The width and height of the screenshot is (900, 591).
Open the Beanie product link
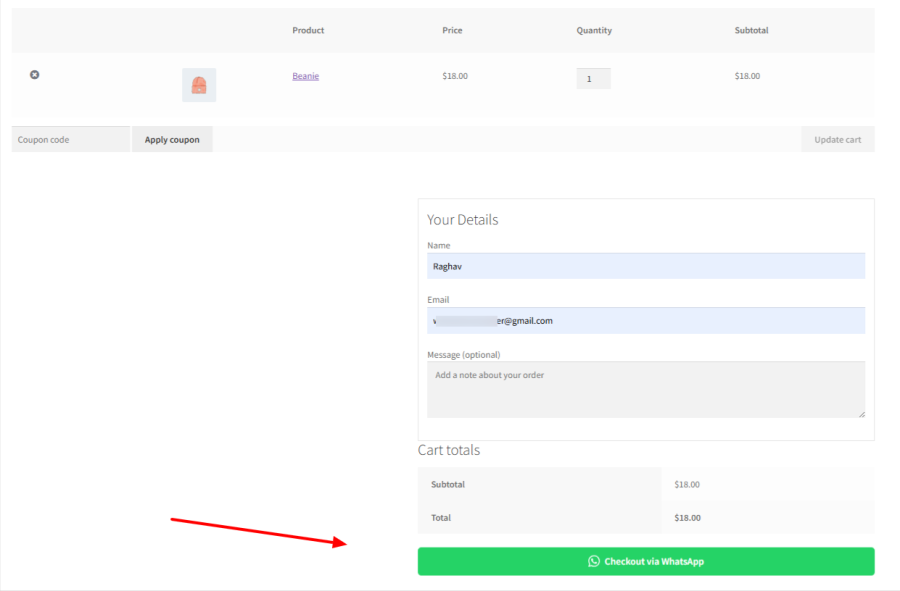pos(305,76)
